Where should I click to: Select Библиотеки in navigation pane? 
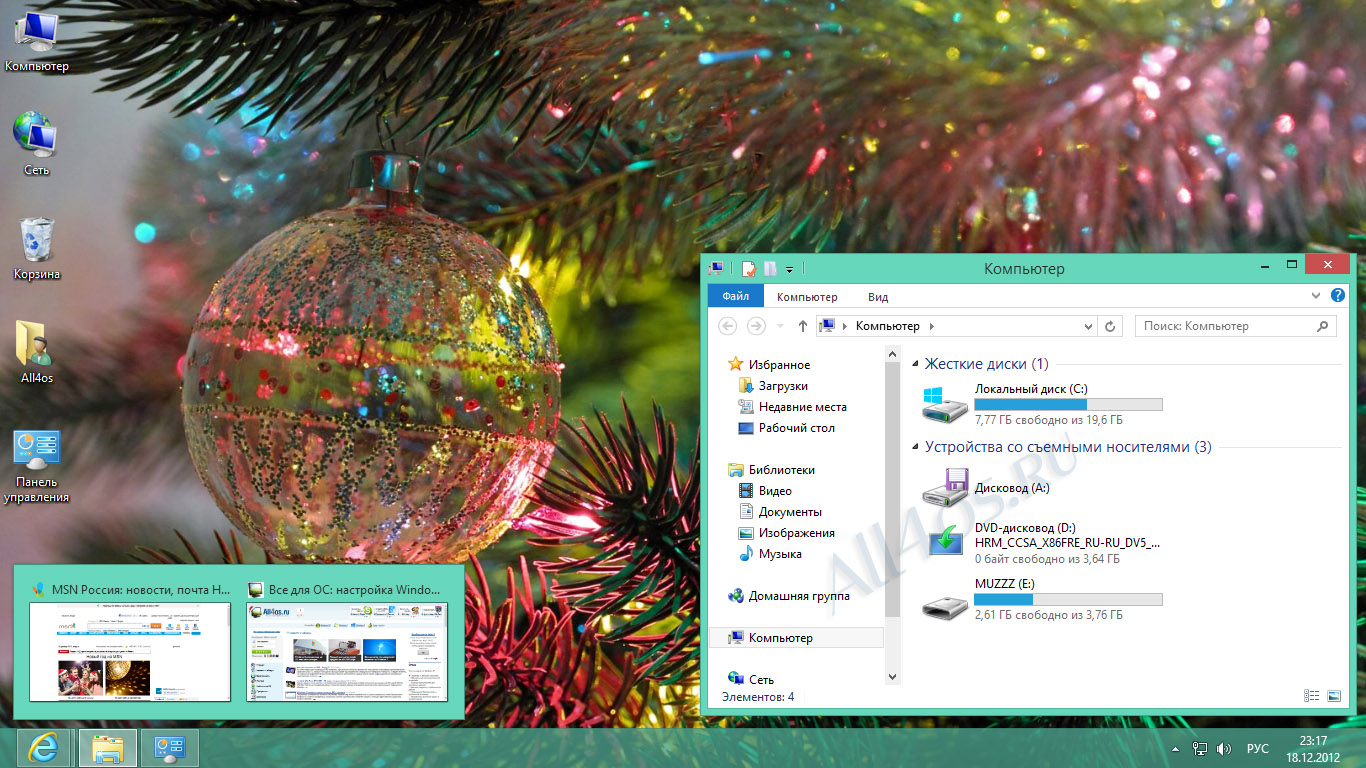(771, 470)
